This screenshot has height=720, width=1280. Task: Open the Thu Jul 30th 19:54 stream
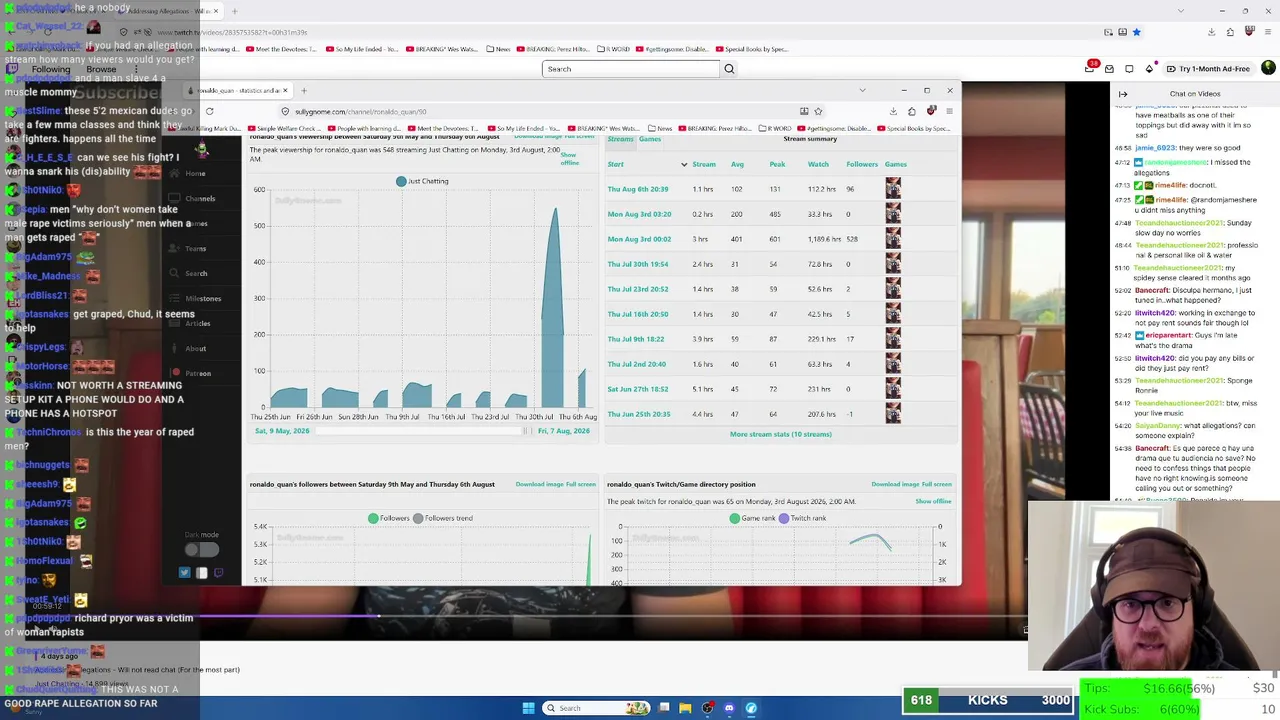pos(638,264)
